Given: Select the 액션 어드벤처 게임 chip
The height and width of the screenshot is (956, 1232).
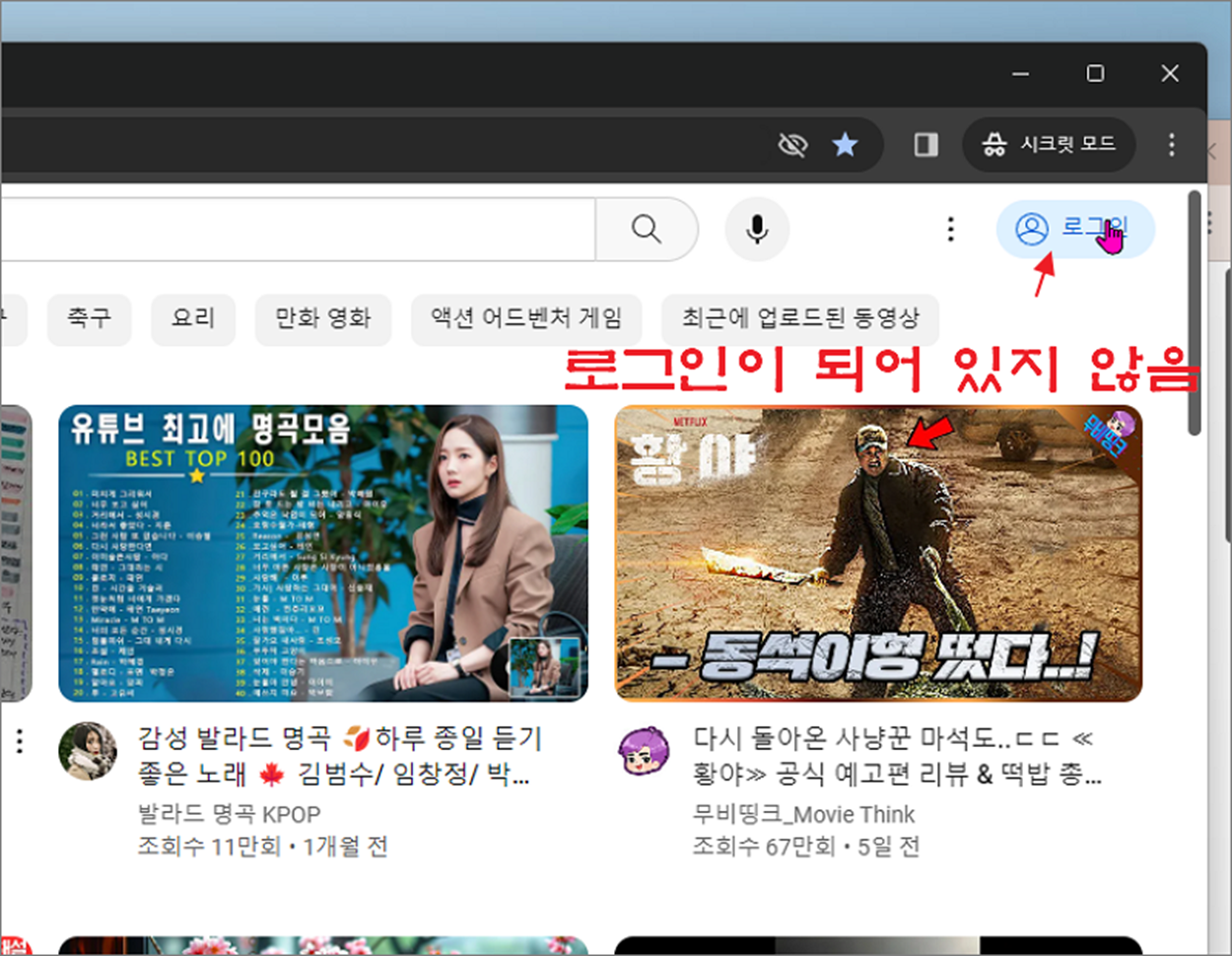Looking at the screenshot, I should point(526,318).
